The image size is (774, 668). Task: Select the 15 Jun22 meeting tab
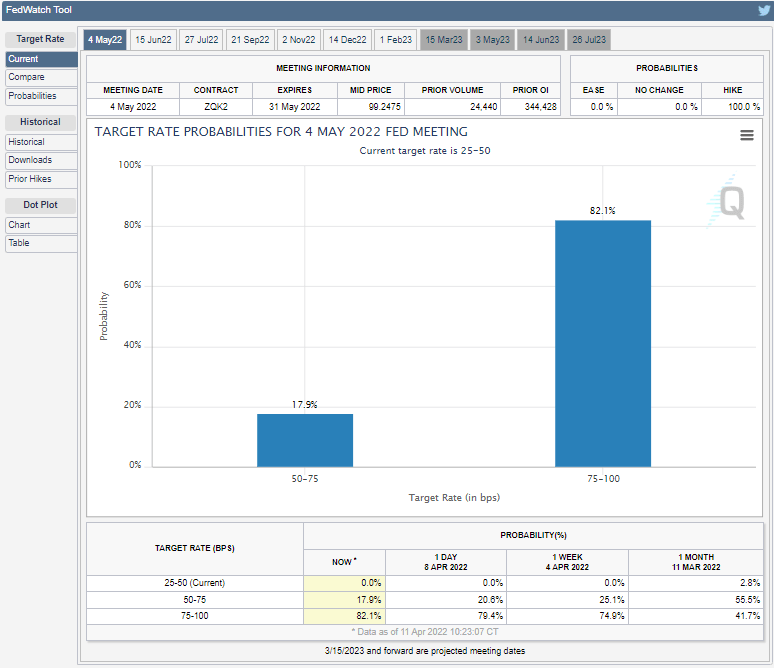pyautogui.click(x=153, y=40)
